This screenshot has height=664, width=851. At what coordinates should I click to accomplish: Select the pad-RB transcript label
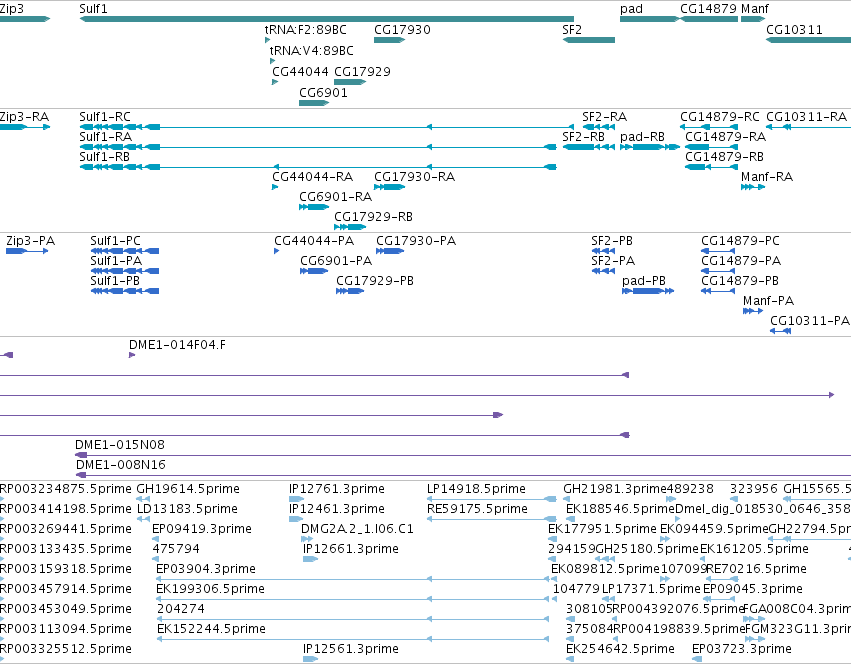[643, 137]
